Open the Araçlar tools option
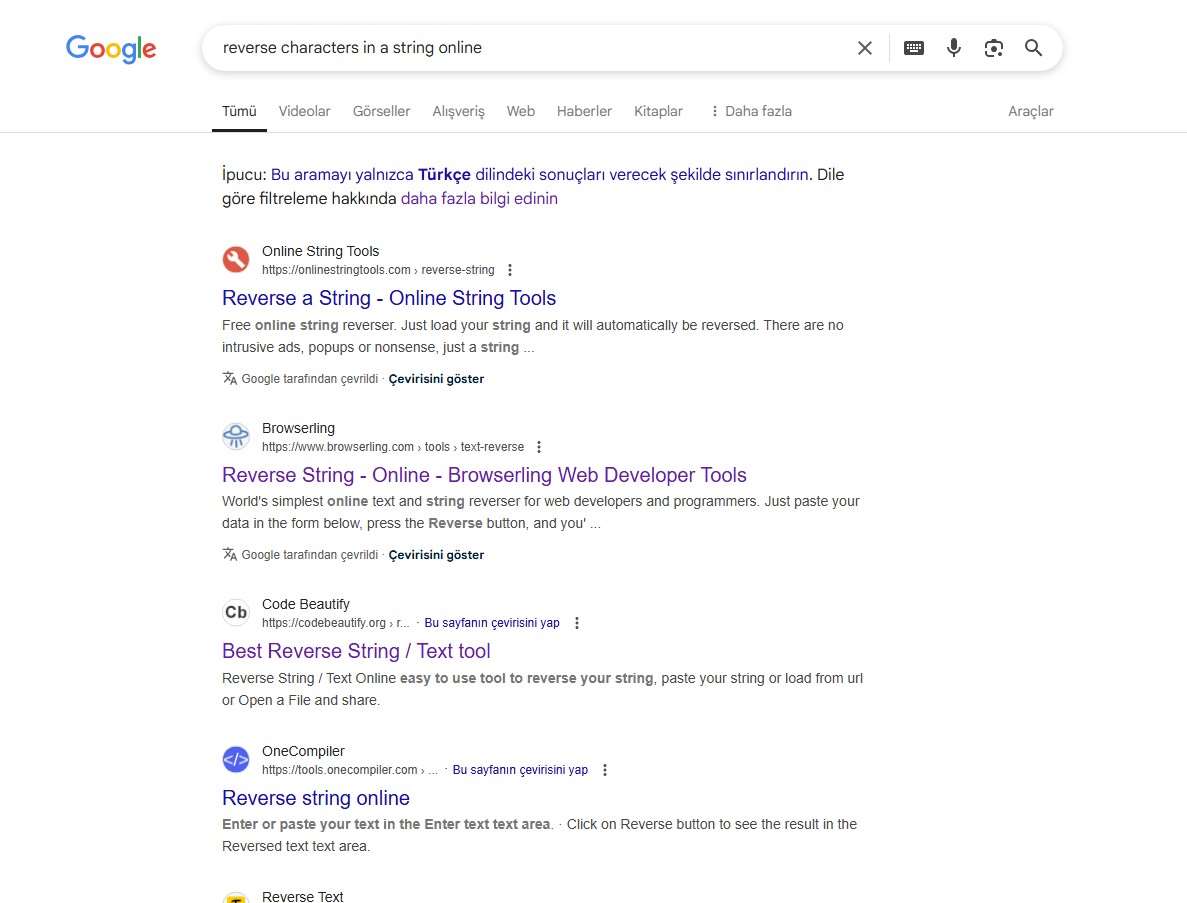The height and width of the screenshot is (903, 1187). [1030, 111]
